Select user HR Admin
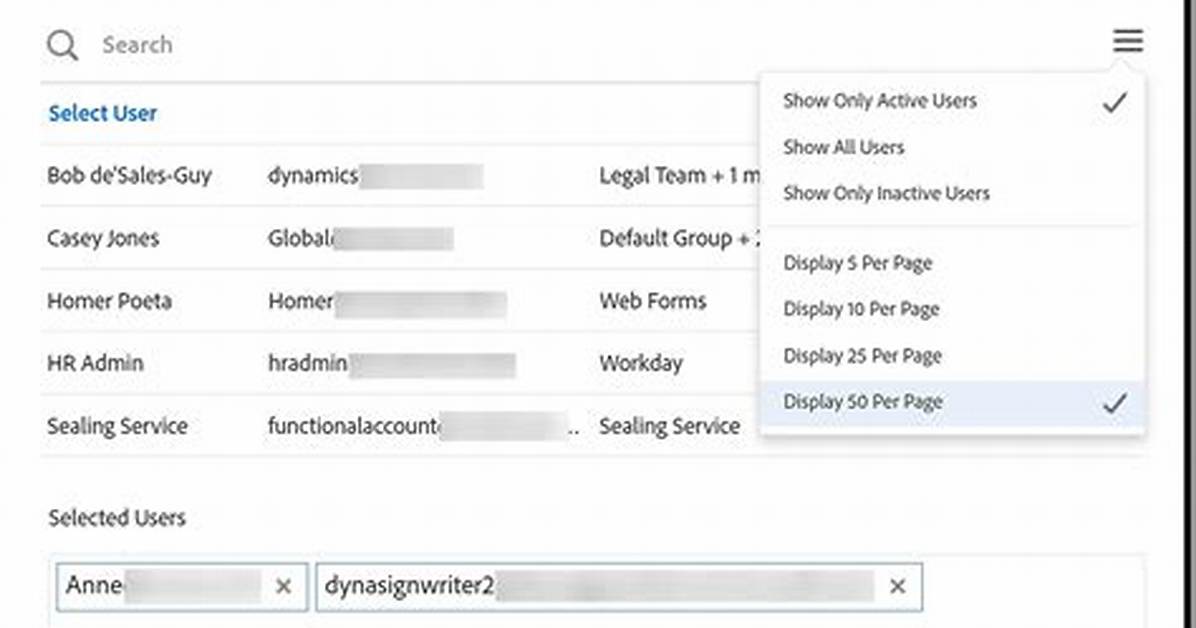This screenshot has width=1196, height=628. click(95, 363)
